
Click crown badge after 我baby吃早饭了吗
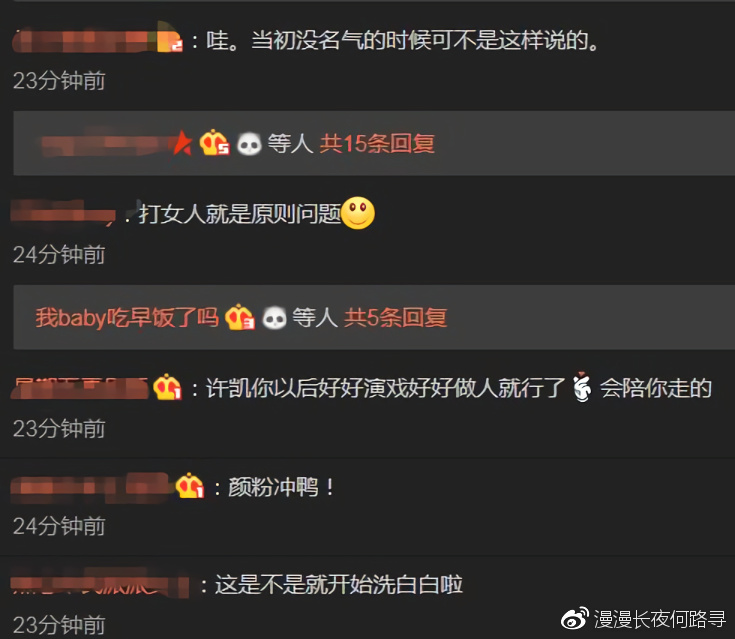[240, 317]
